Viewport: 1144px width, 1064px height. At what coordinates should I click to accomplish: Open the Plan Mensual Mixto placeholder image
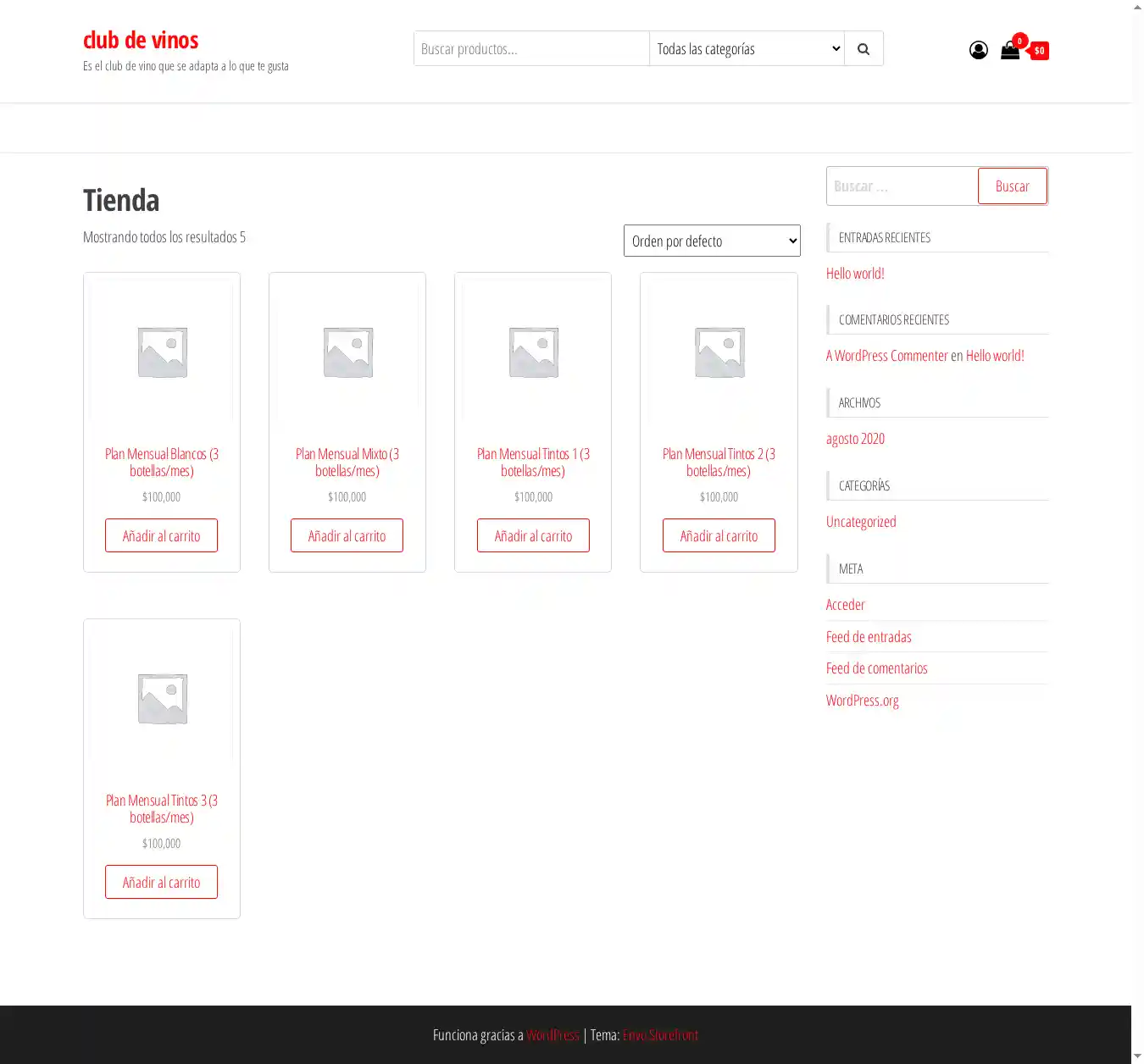tap(347, 352)
